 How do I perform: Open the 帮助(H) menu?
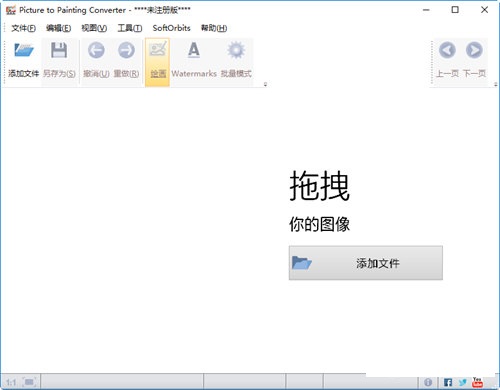point(214,28)
